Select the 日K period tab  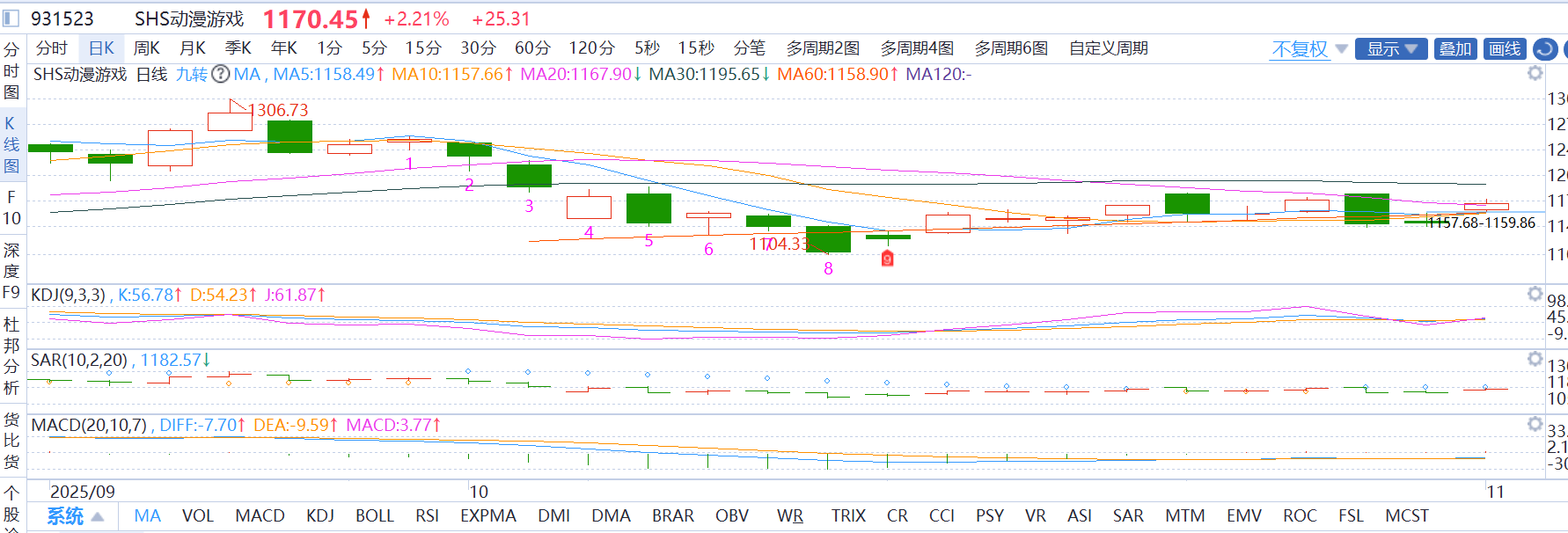[x=101, y=48]
